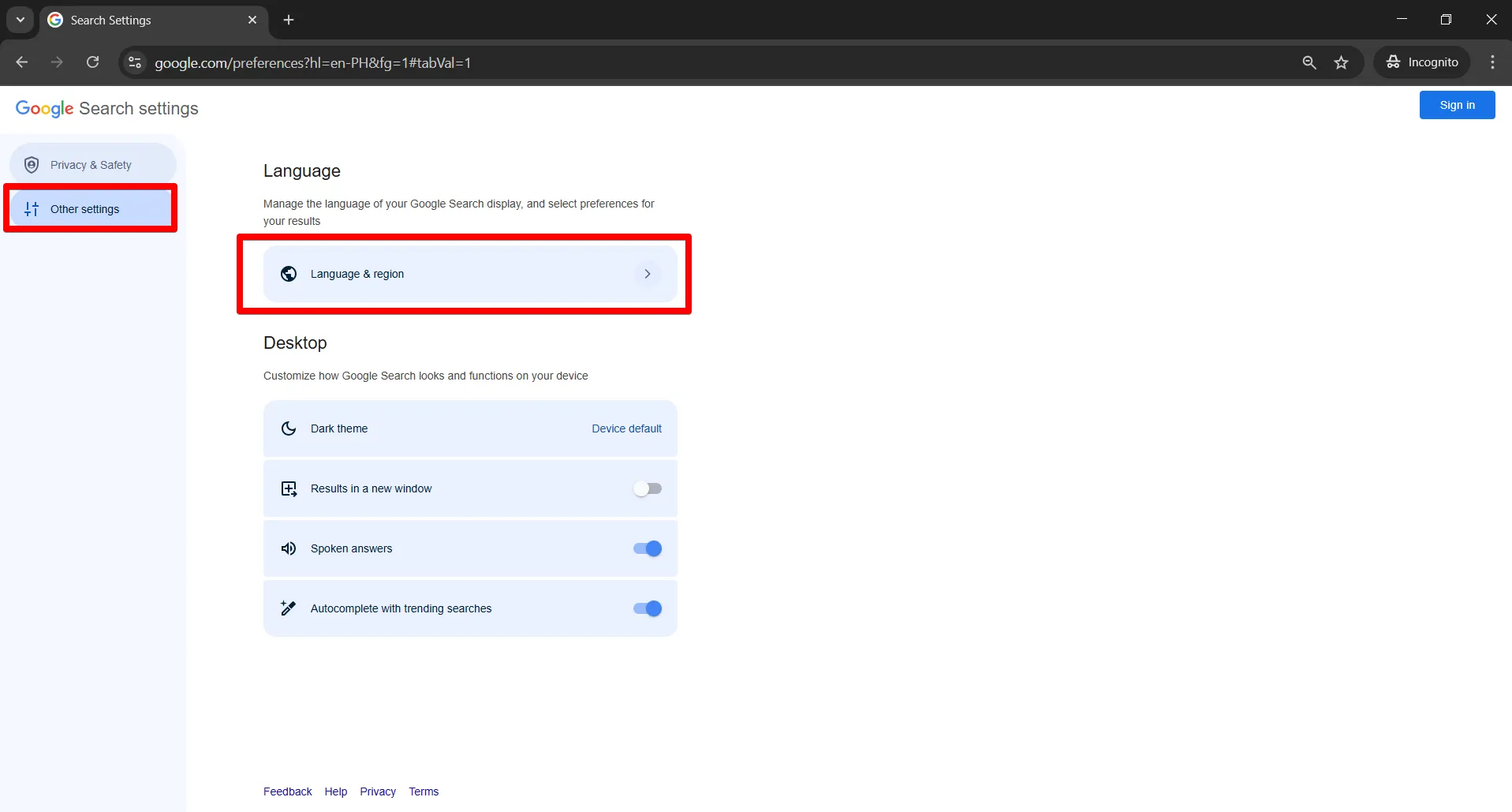Expand Language & region chevron arrow
The height and width of the screenshot is (812, 1512).
648,274
